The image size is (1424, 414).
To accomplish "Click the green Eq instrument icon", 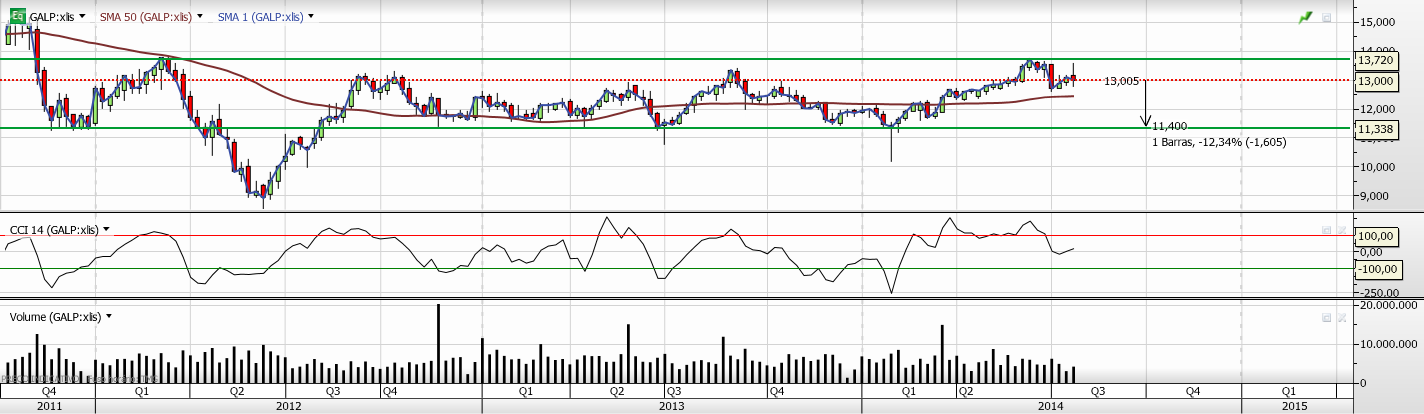I will click(x=18, y=16).
